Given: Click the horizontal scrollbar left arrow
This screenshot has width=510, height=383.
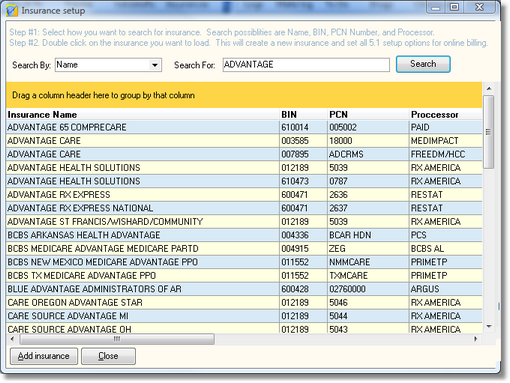Looking at the screenshot, I should (x=12, y=339).
